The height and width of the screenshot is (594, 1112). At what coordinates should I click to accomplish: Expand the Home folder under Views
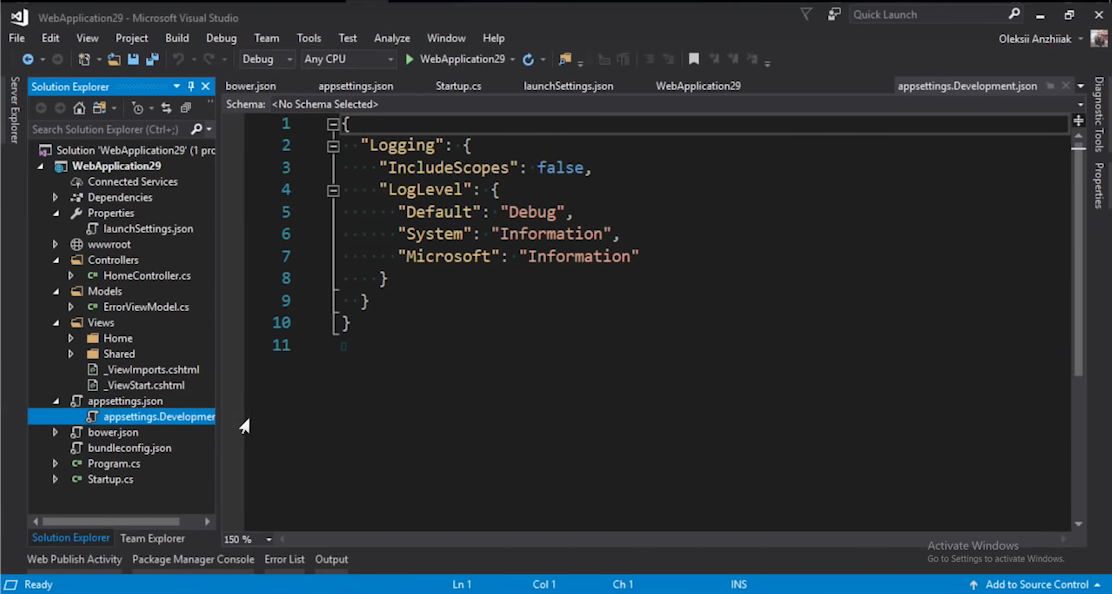pyautogui.click(x=71, y=339)
